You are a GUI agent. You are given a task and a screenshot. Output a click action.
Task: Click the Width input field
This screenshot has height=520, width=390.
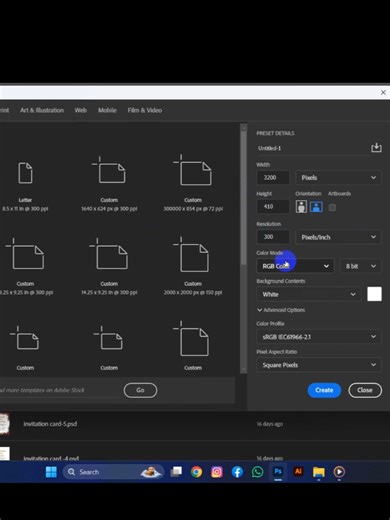point(273,178)
